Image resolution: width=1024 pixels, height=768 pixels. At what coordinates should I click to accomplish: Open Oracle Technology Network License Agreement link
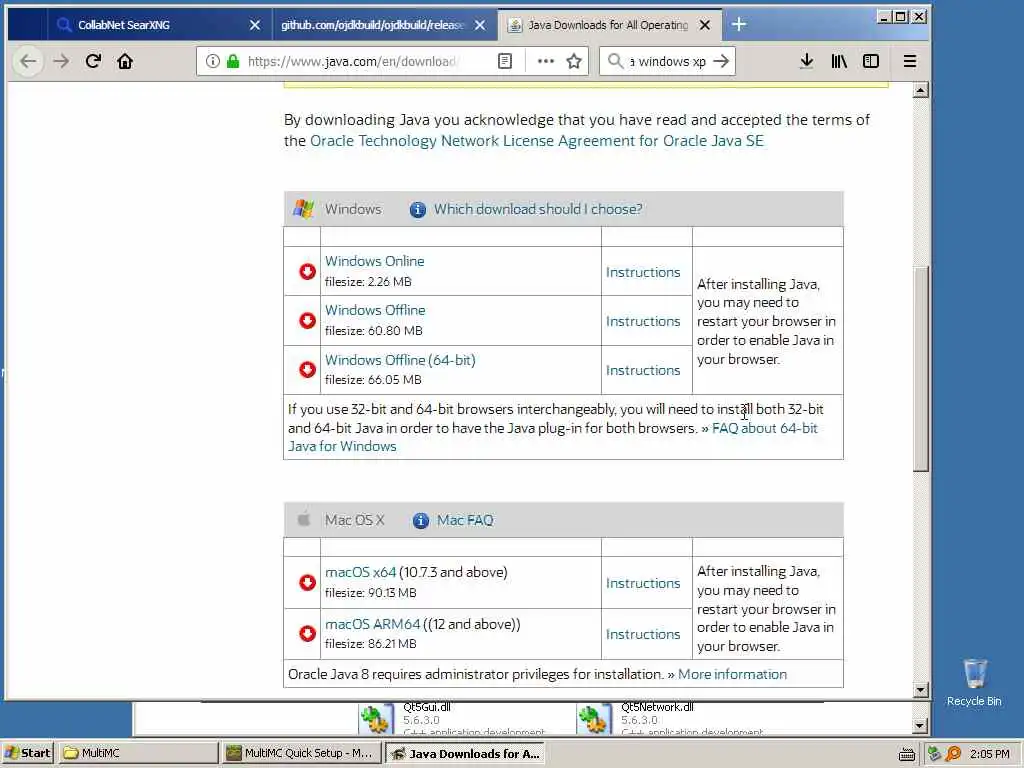coord(537,141)
